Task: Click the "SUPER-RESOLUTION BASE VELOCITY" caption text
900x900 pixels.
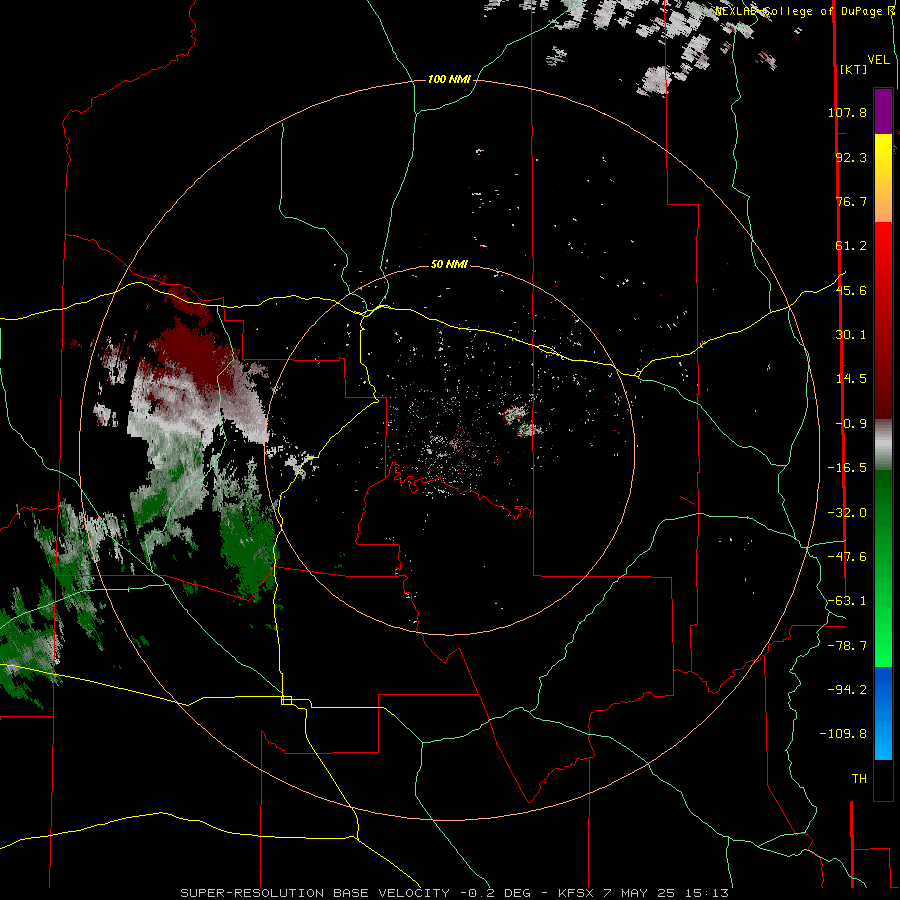Action: 315,893
